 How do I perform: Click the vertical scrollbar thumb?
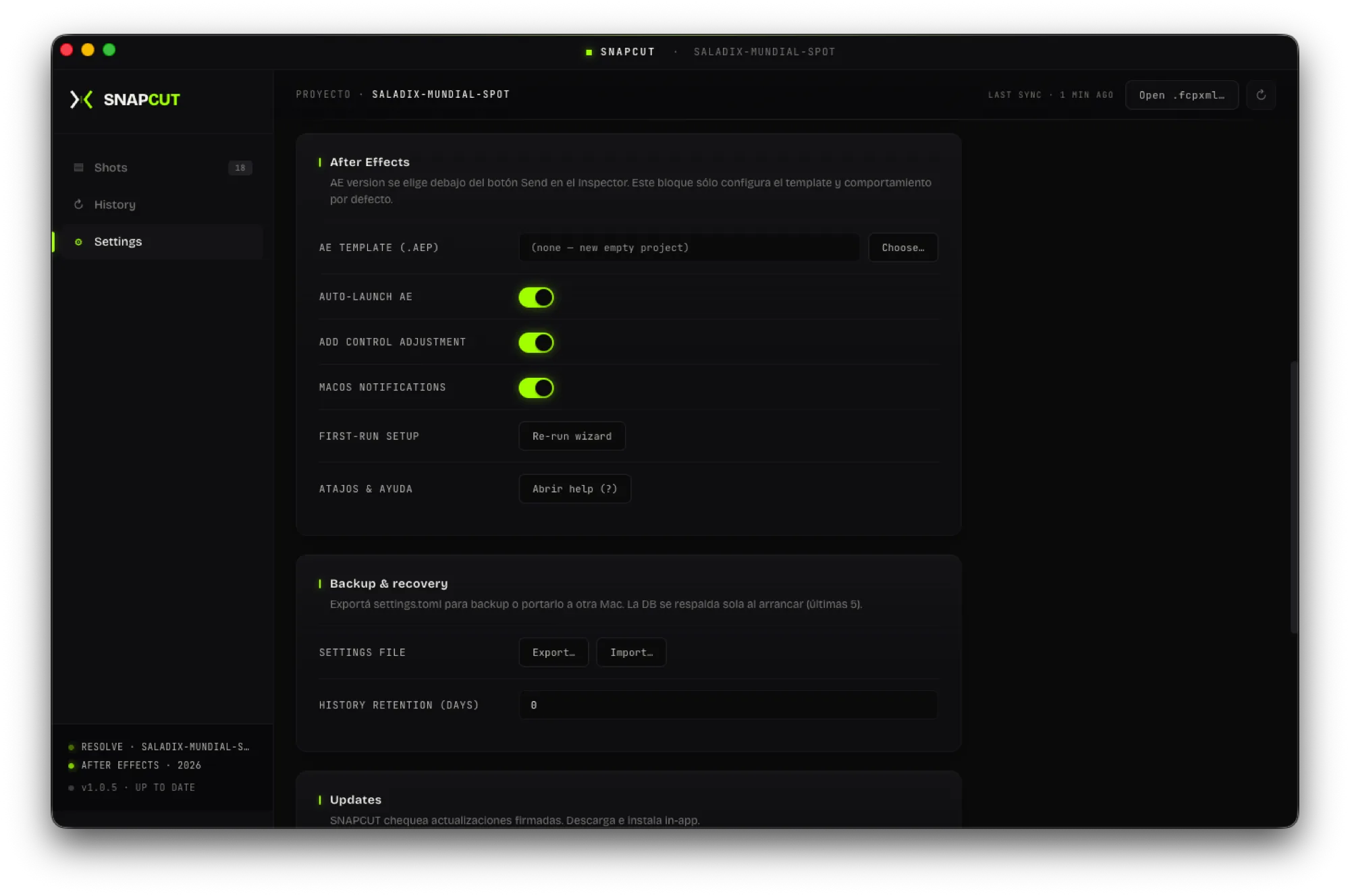pyautogui.click(x=1293, y=497)
